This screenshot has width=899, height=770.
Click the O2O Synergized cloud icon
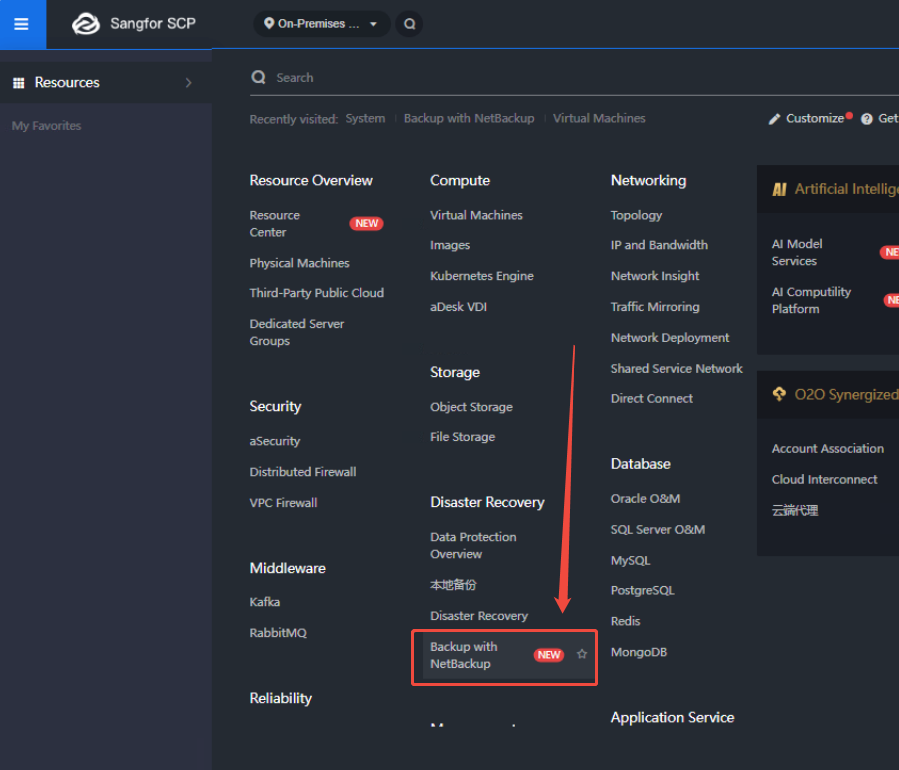click(779, 394)
